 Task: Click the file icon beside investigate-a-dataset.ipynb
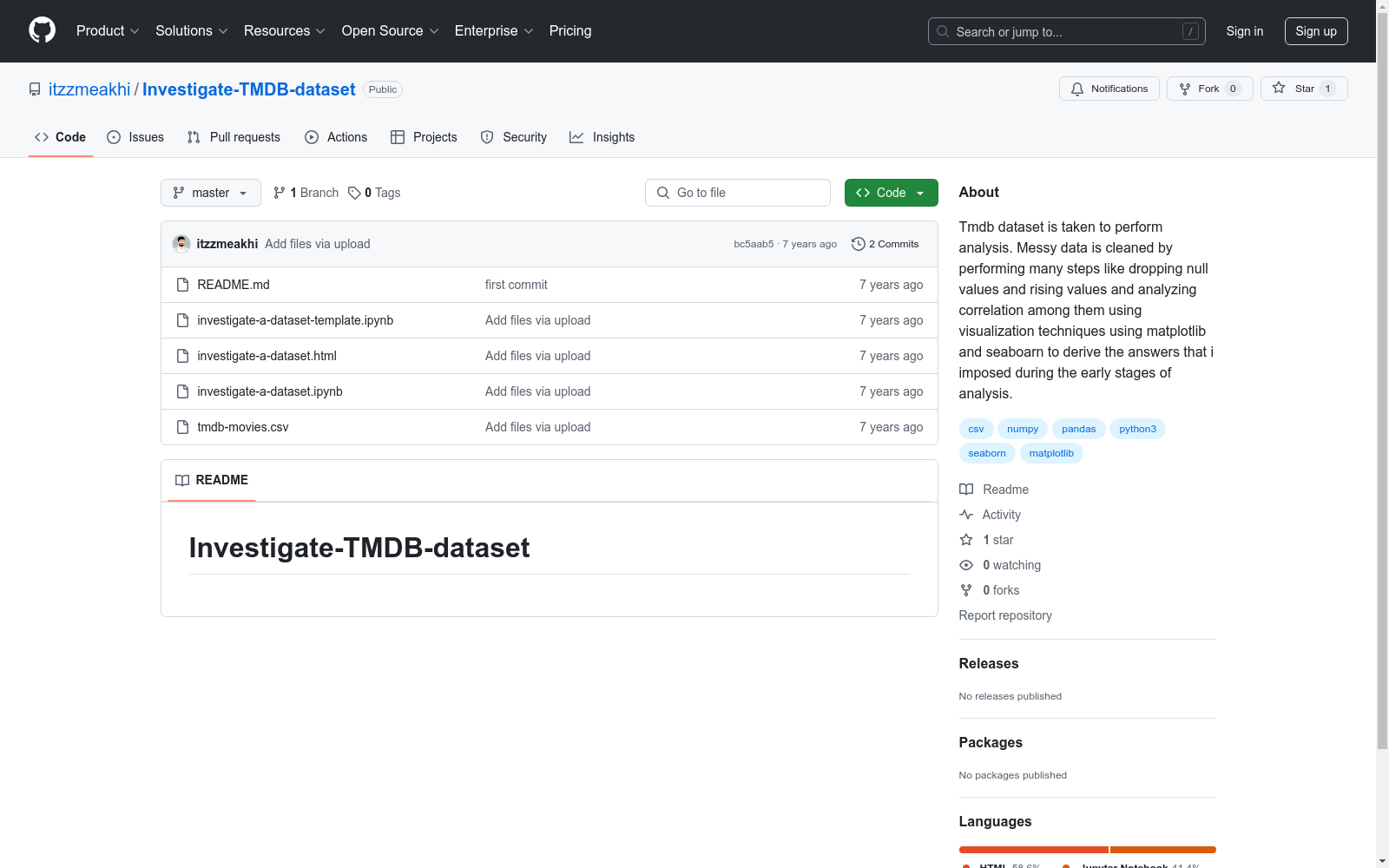point(182,391)
